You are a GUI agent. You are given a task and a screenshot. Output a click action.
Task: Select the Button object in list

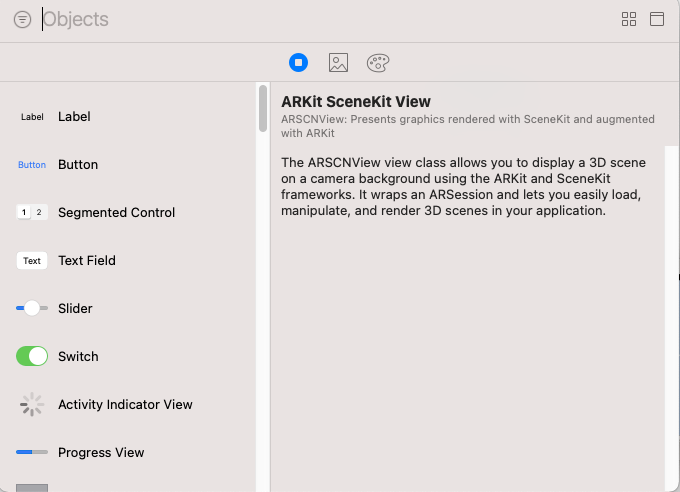point(128,164)
